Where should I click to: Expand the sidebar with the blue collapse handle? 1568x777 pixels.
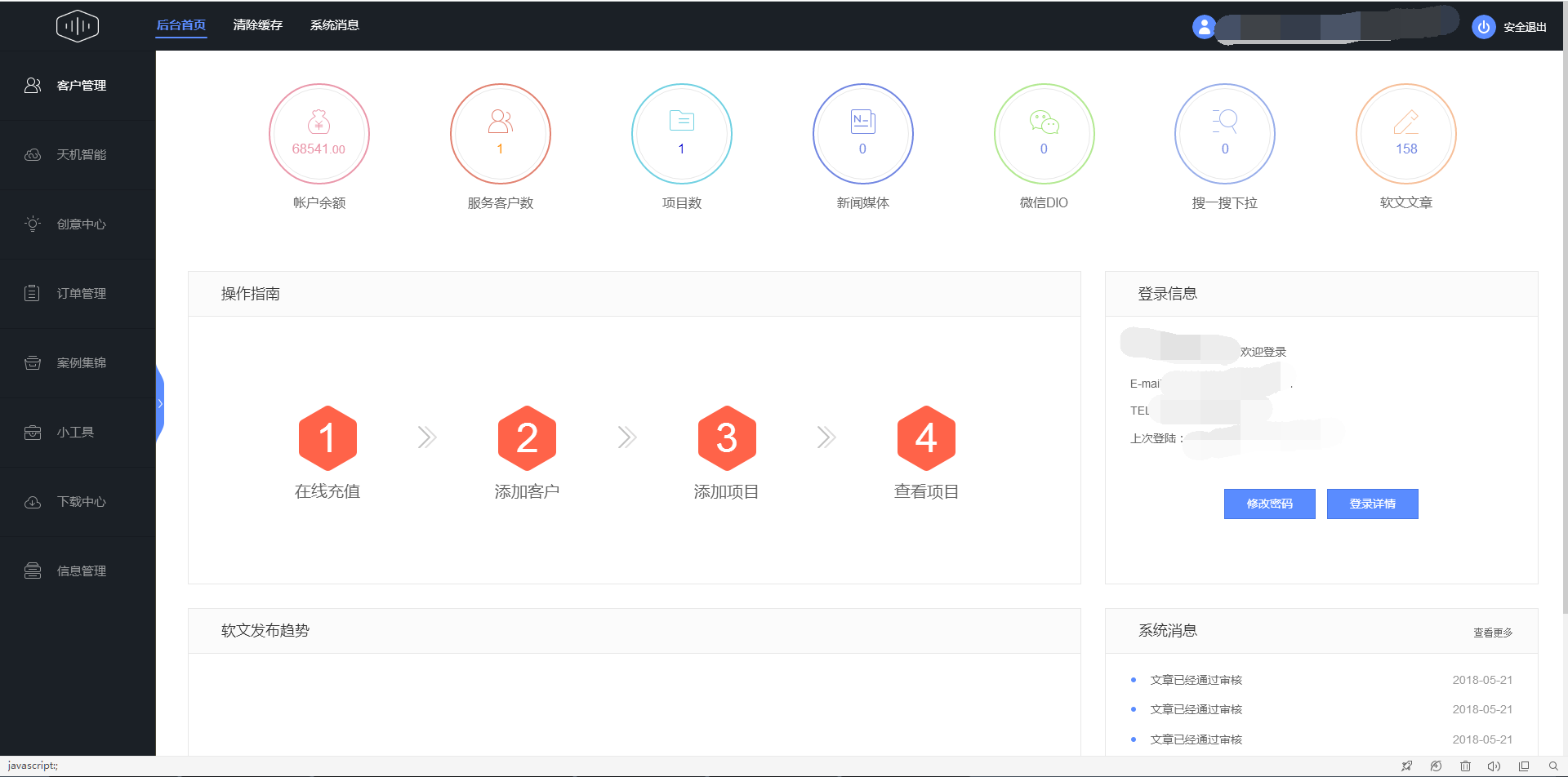click(160, 404)
